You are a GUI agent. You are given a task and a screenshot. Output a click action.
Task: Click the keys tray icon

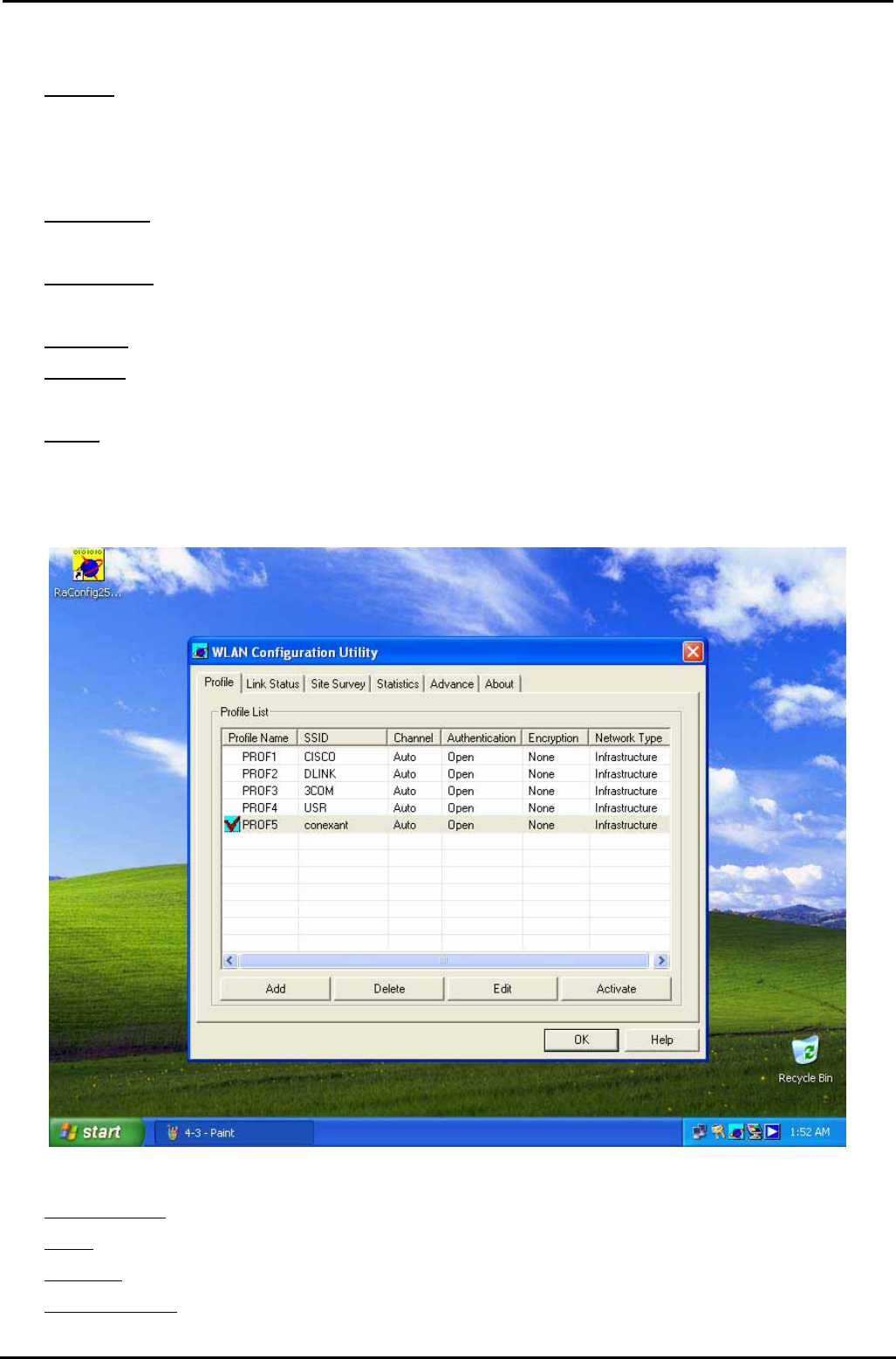(x=718, y=1132)
